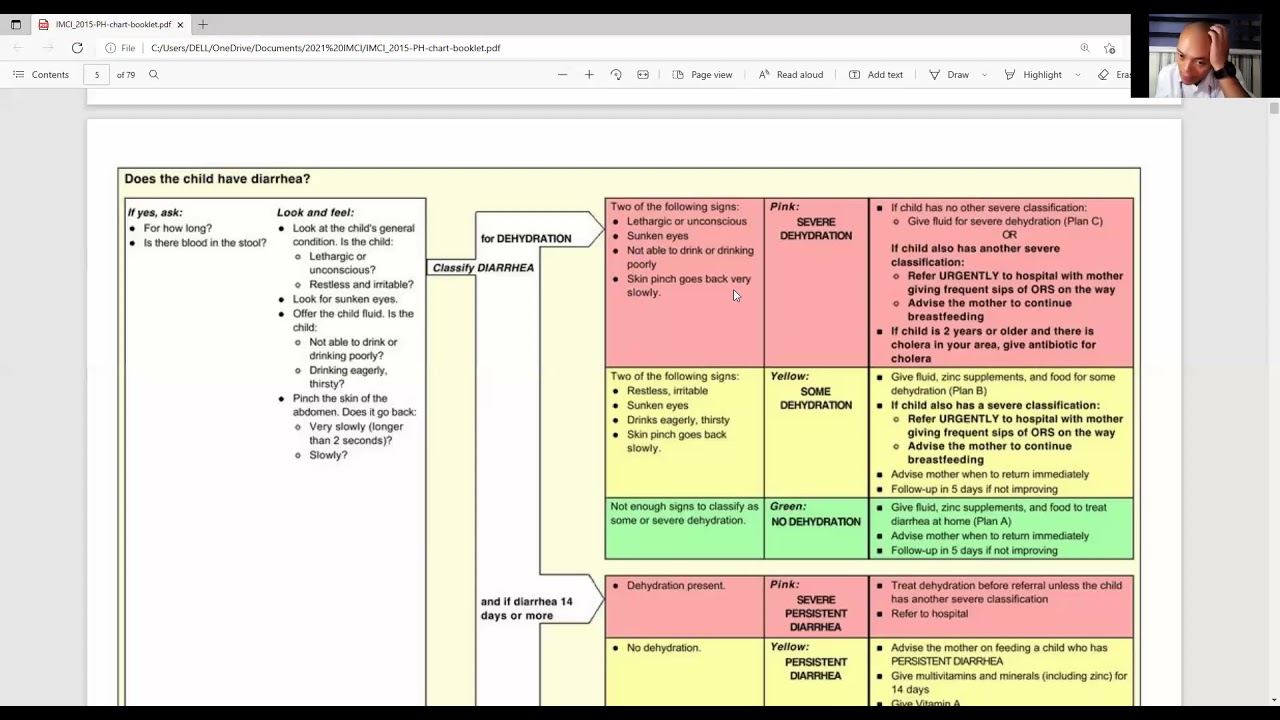This screenshot has height=720, width=1280.
Task: Toggle fit to width view
Action: (x=643, y=75)
